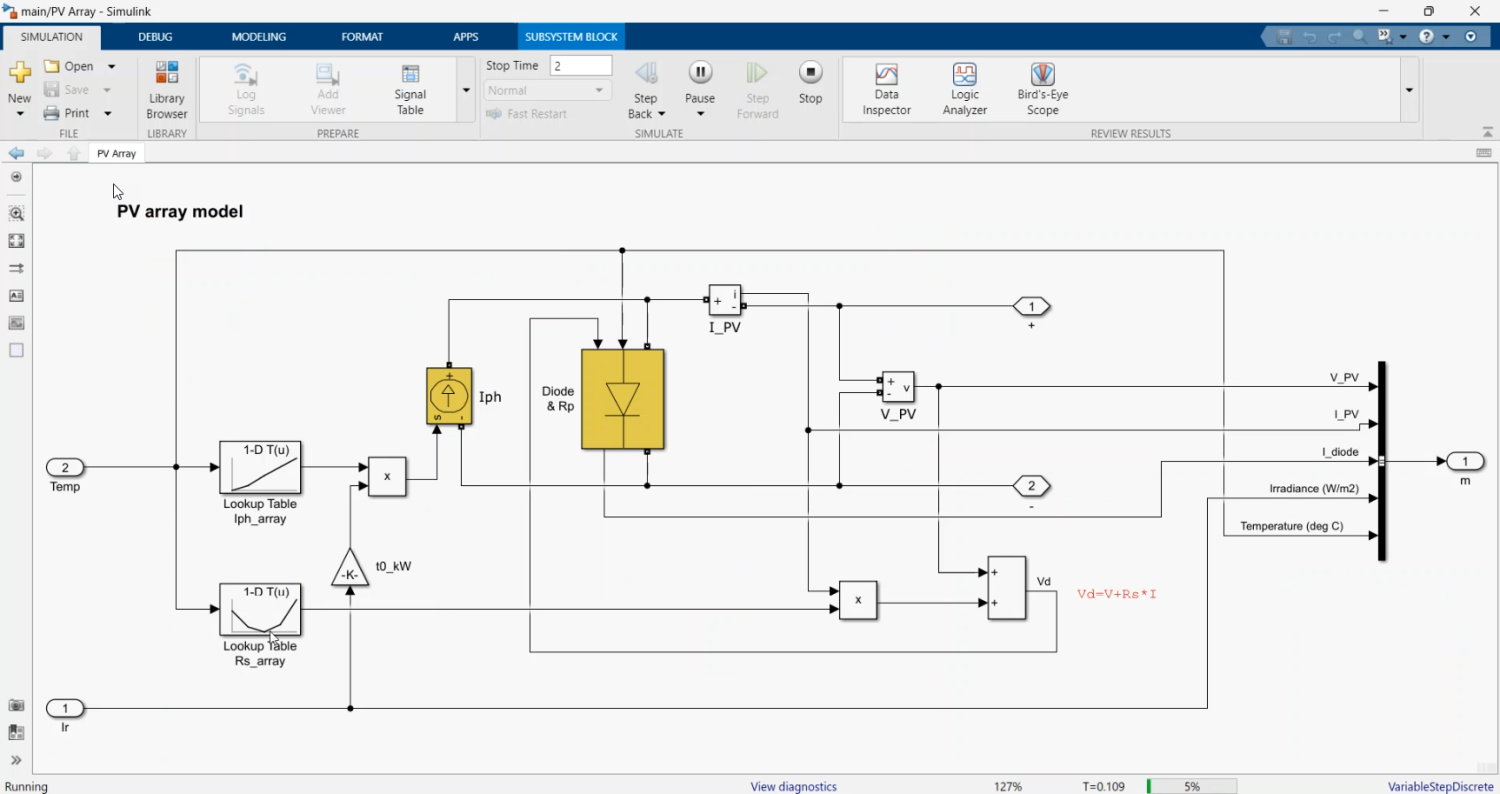Open Bird's-Eye Scope
Screen dimensions: 1500x794
tap(1042, 89)
